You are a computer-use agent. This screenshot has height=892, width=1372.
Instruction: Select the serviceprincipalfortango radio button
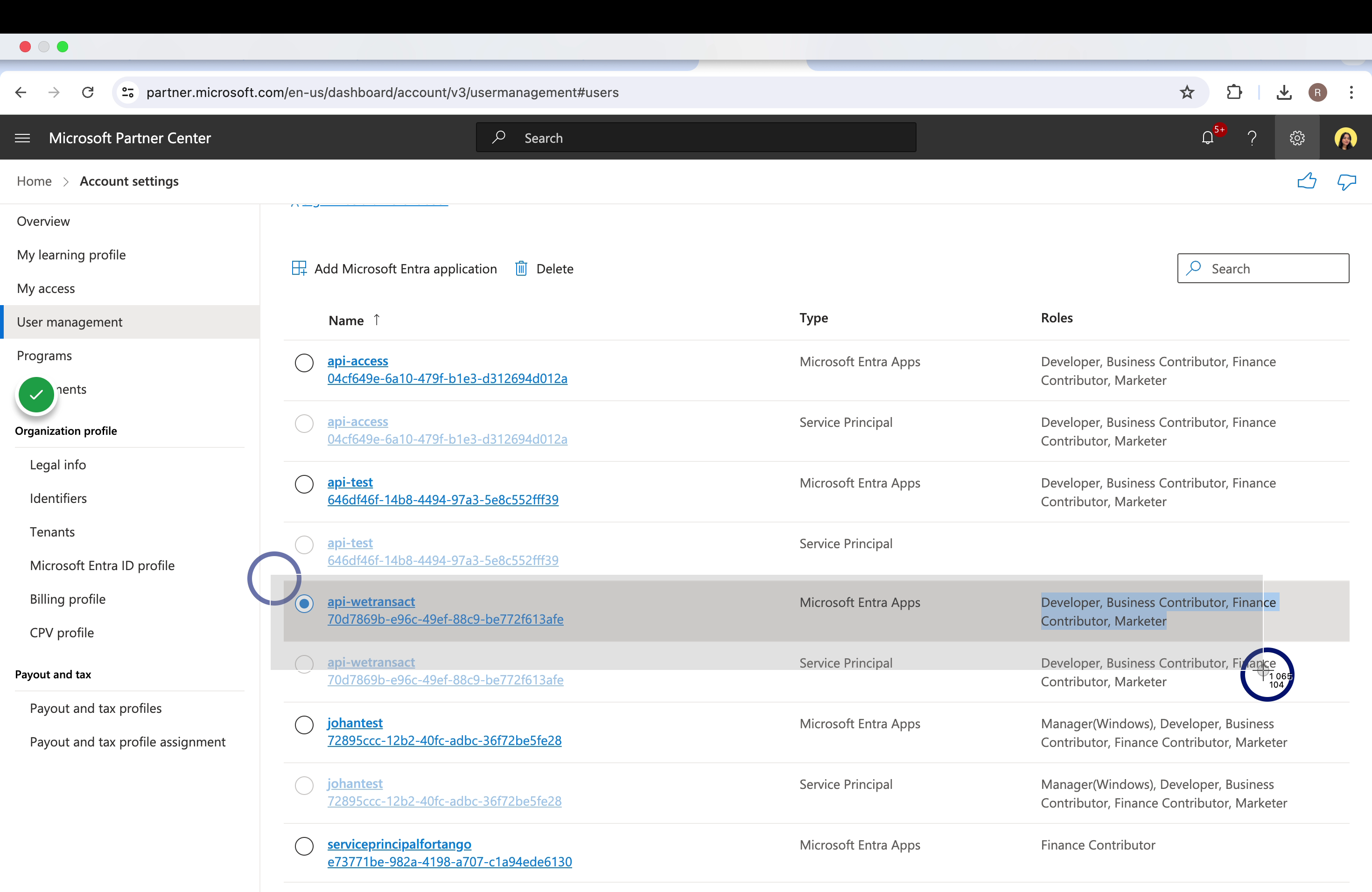pyautogui.click(x=304, y=846)
